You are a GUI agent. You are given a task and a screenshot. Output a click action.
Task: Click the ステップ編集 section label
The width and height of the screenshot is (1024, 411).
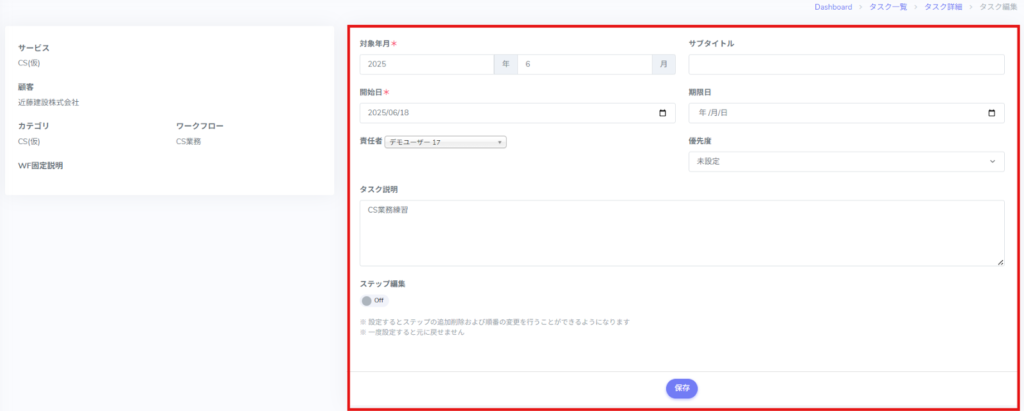tap(382, 284)
